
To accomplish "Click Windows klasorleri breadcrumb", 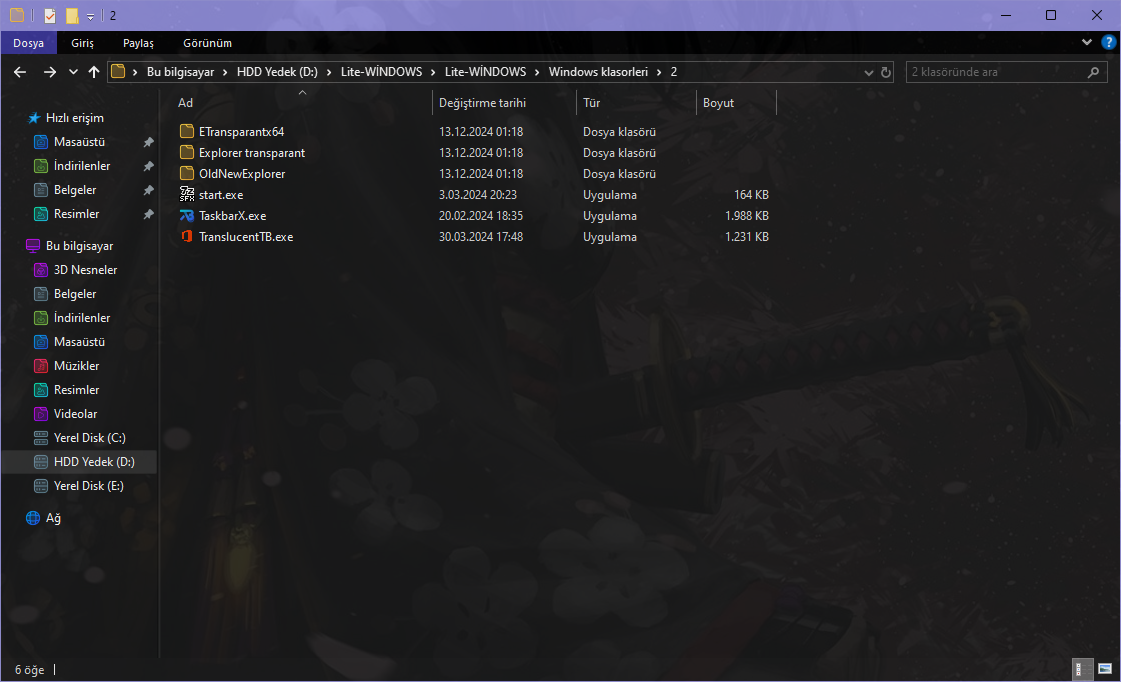I will coord(598,72).
